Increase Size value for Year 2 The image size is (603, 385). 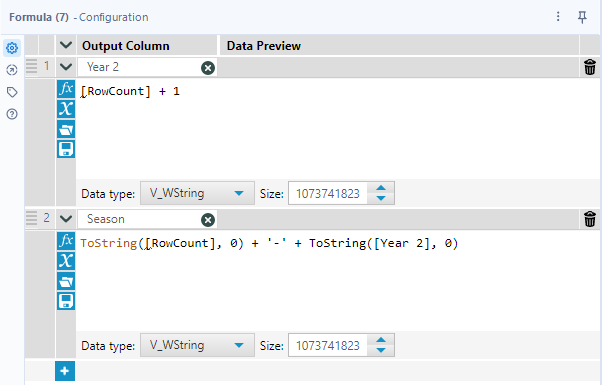tap(381, 188)
